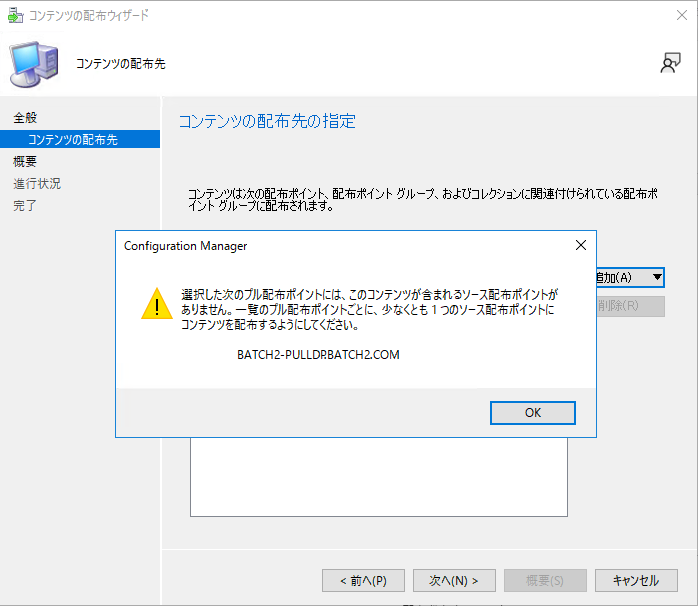Go back with the < 前へ(P) button

[362, 580]
